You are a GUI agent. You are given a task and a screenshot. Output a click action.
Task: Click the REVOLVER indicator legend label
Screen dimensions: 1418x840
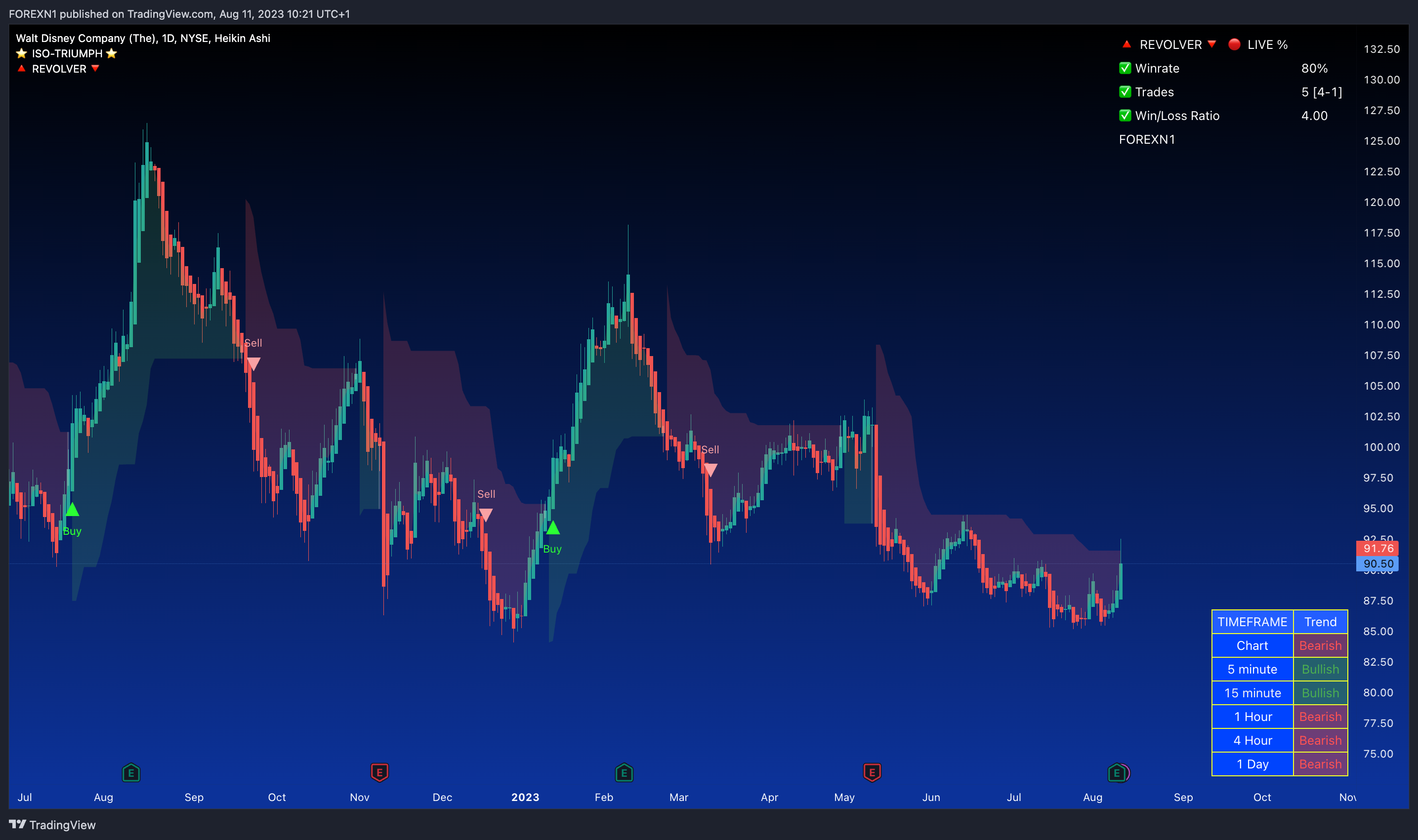point(59,69)
